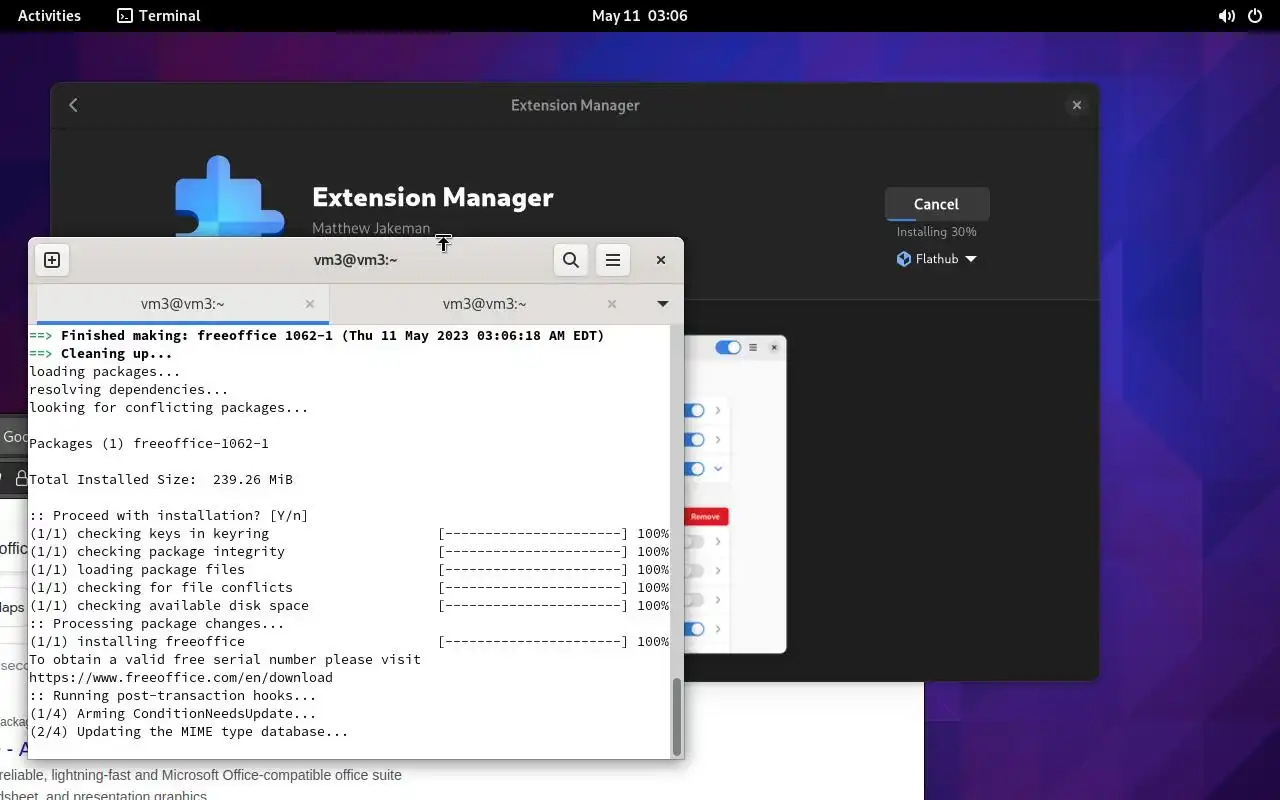Image resolution: width=1280 pixels, height=800 pixels.
Task: Click the 'Proceed with installation? [Y/n]' line
Action: point(169,515)
